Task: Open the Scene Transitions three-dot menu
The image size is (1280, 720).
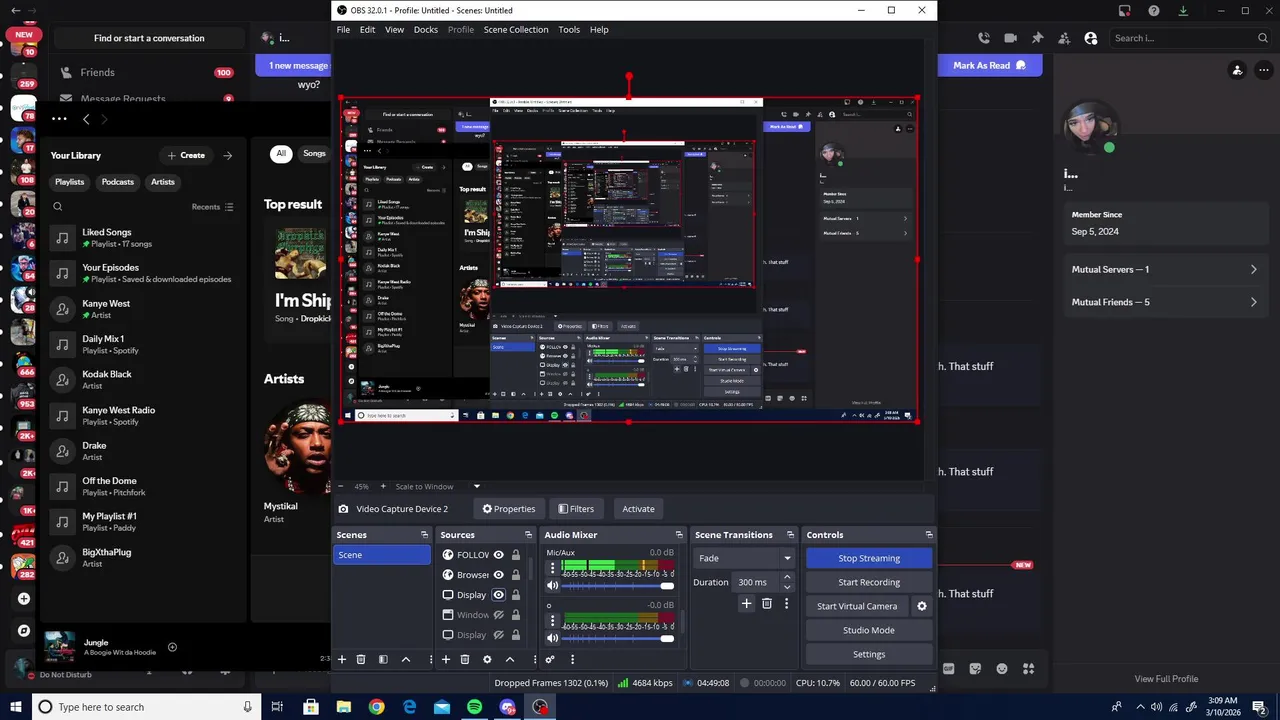Action: click(786, 604)
